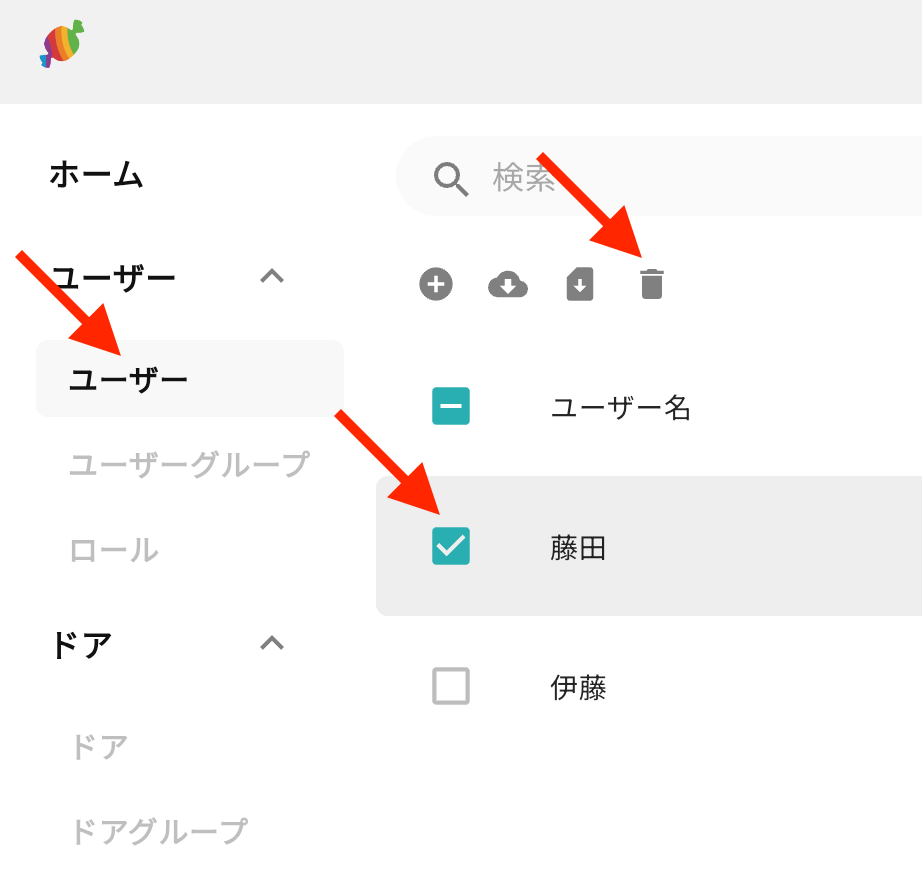Select the ユーザー submenu item
This screenshot has width=922, height=886.
[190, 379]
